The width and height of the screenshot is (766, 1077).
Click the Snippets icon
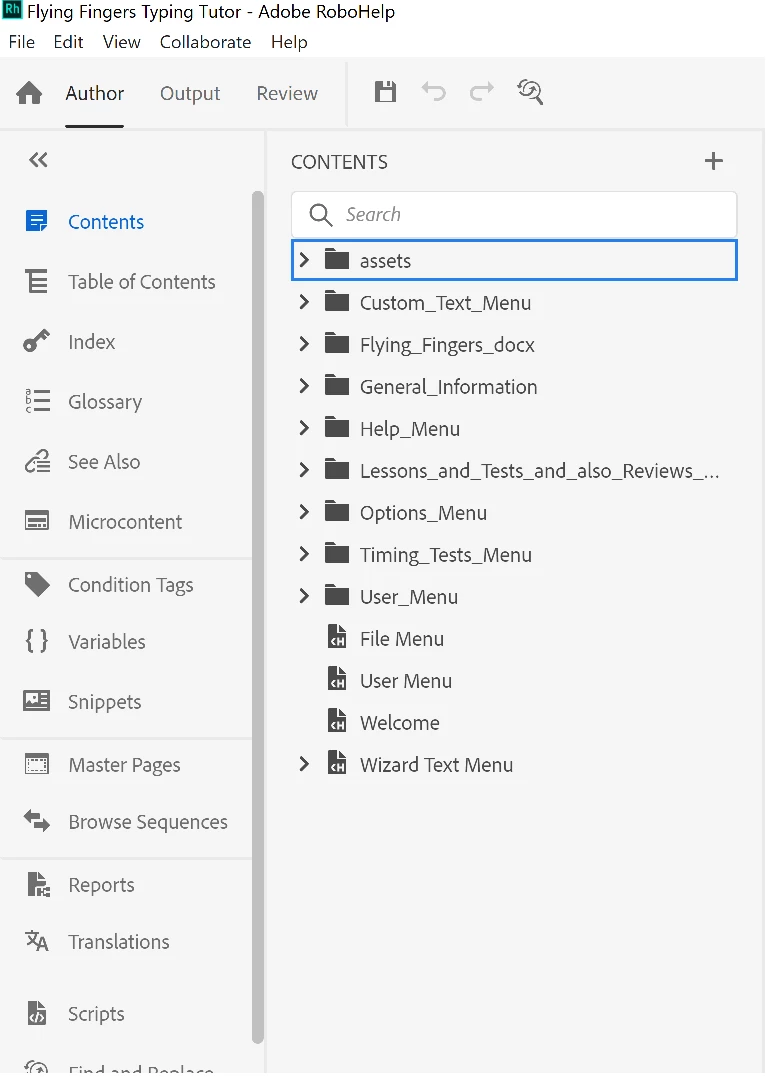(x=36, y=701)
